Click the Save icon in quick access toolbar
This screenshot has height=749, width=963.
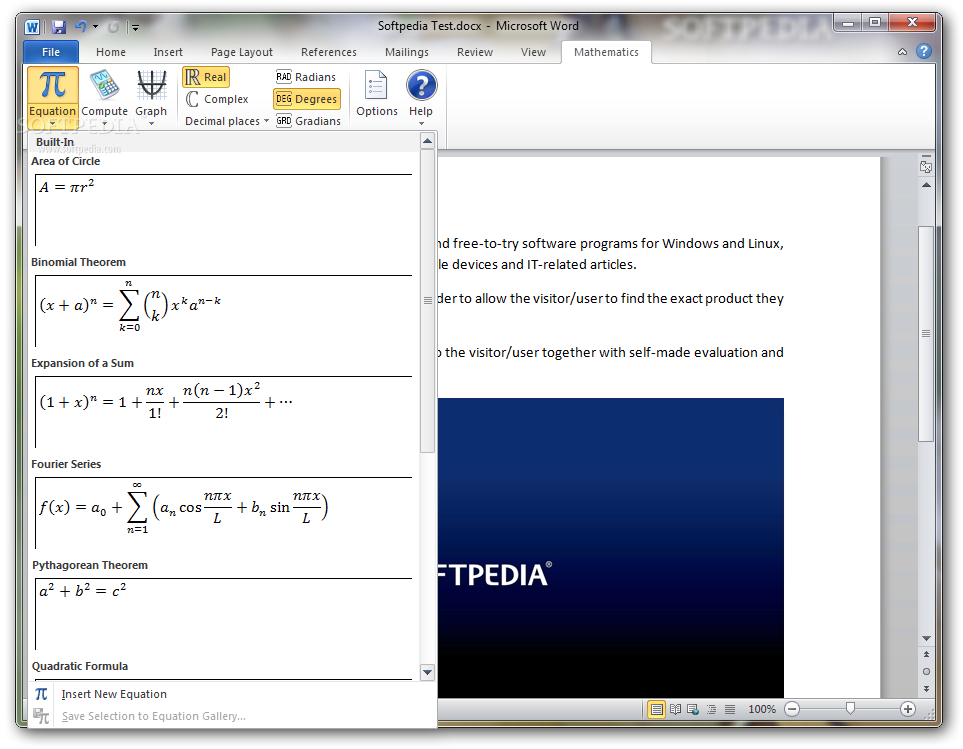[x=58, y=27]
